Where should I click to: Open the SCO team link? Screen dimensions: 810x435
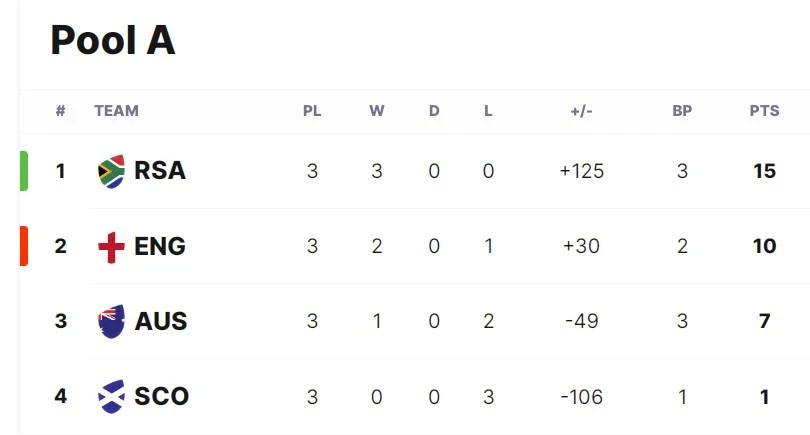162,397
